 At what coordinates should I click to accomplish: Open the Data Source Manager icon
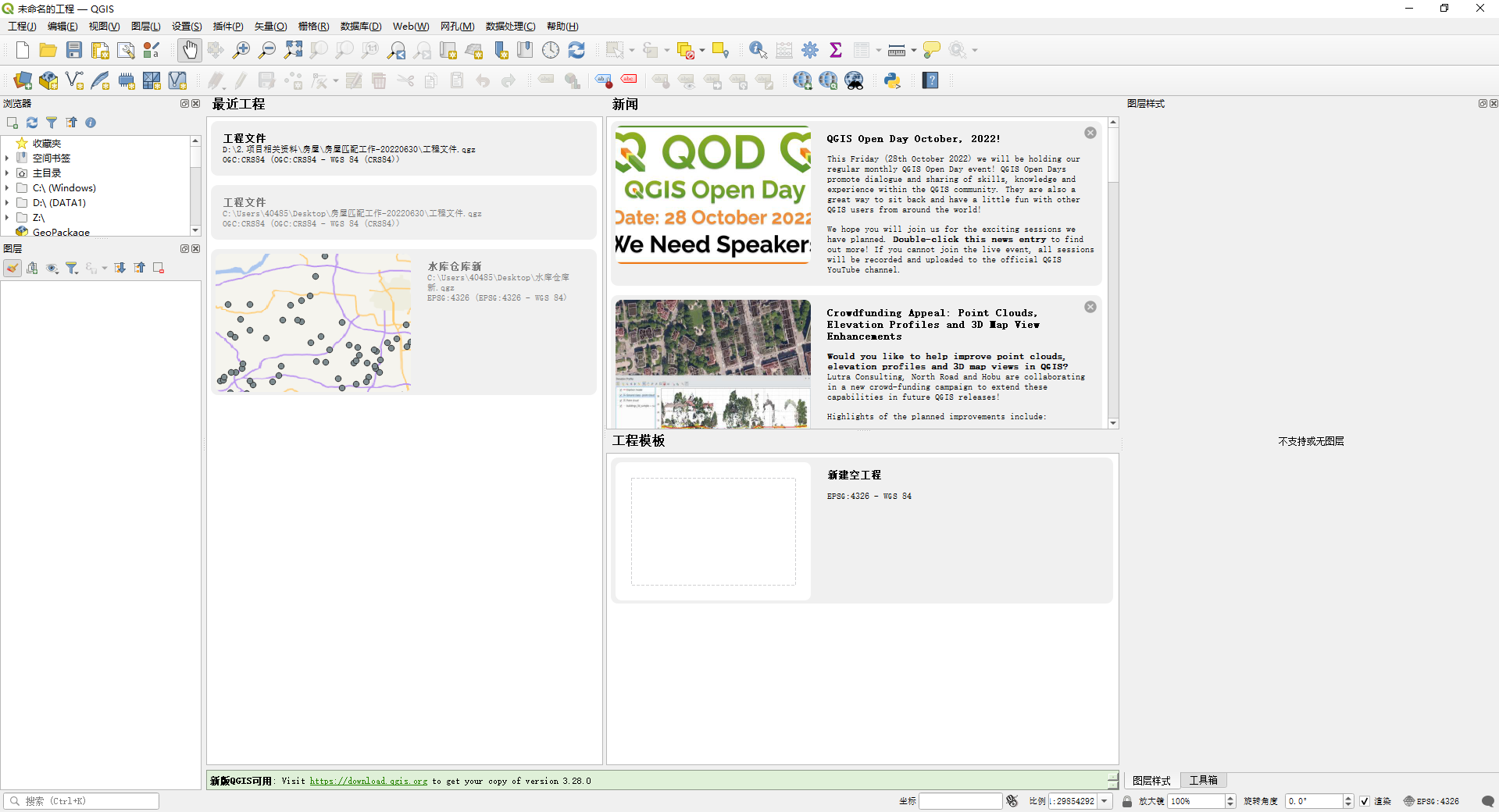[23, 80]
